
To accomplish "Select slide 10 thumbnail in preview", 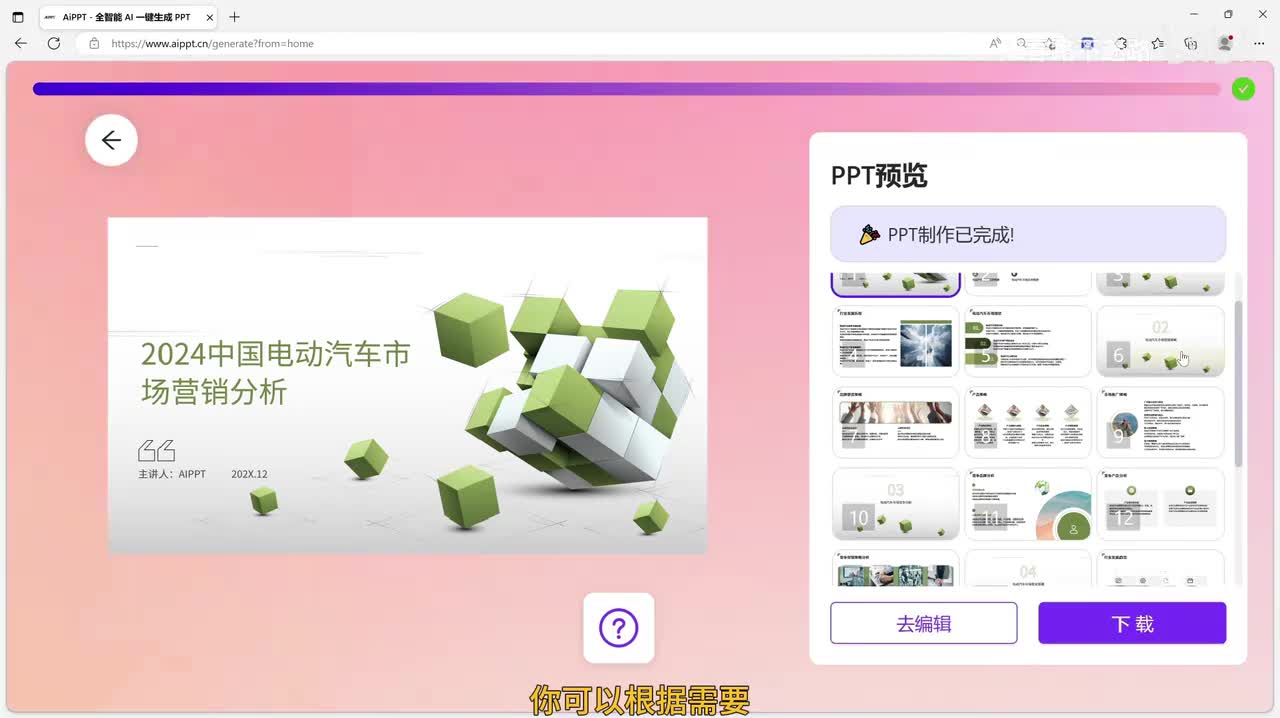I will [895, 504].
